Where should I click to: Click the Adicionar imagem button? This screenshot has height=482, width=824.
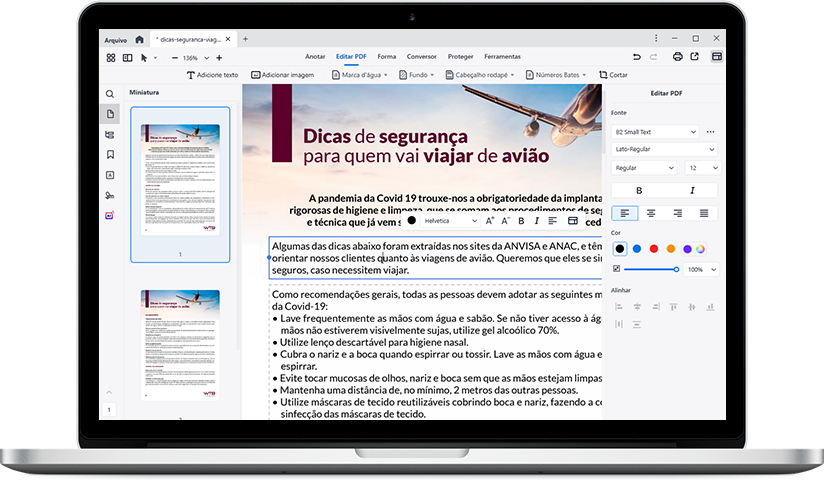283,75
